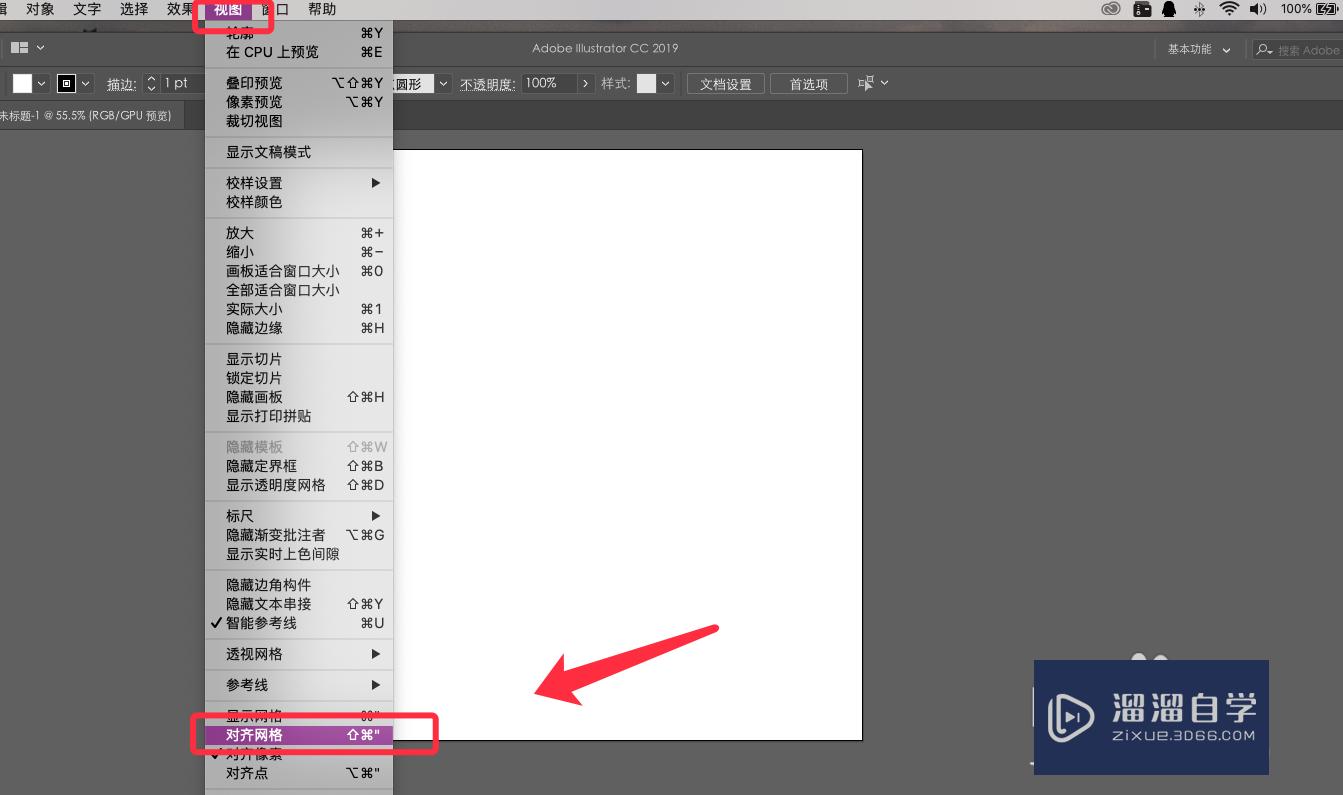This screenshot has height=795, width=1343.
Task: Toggle 隐藏边缘 hide edges
Action: (299, 328)
